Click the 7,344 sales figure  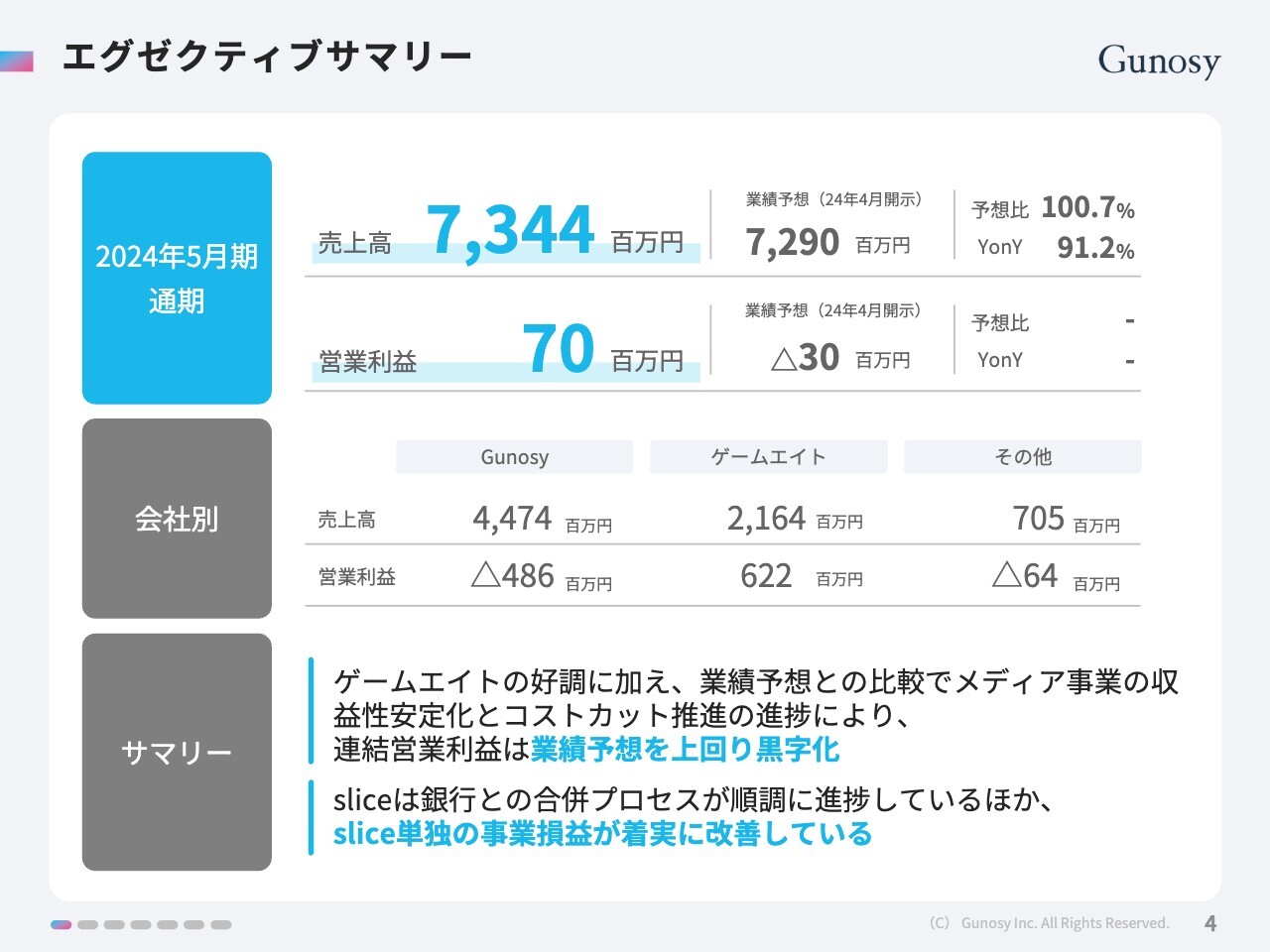[x=510, y=231]
